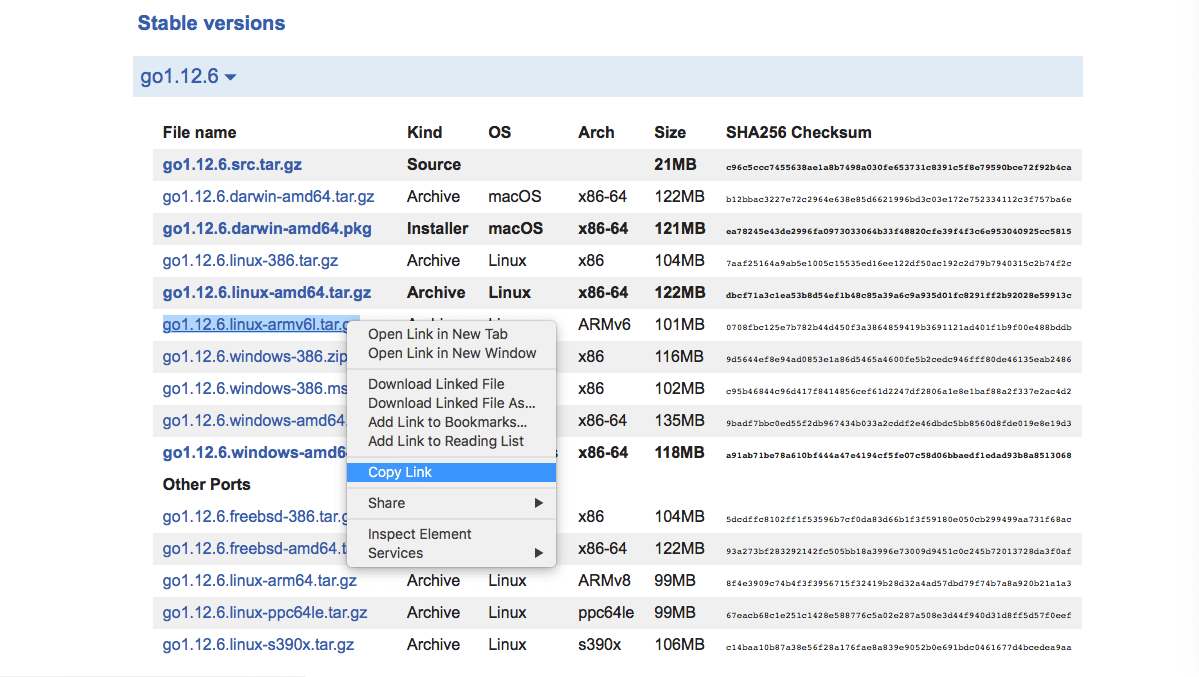Click go1.12.6.linux-amd64.tar.gz archive link
This screenshot has height=677, width=1199.
(x=267, y=292)
